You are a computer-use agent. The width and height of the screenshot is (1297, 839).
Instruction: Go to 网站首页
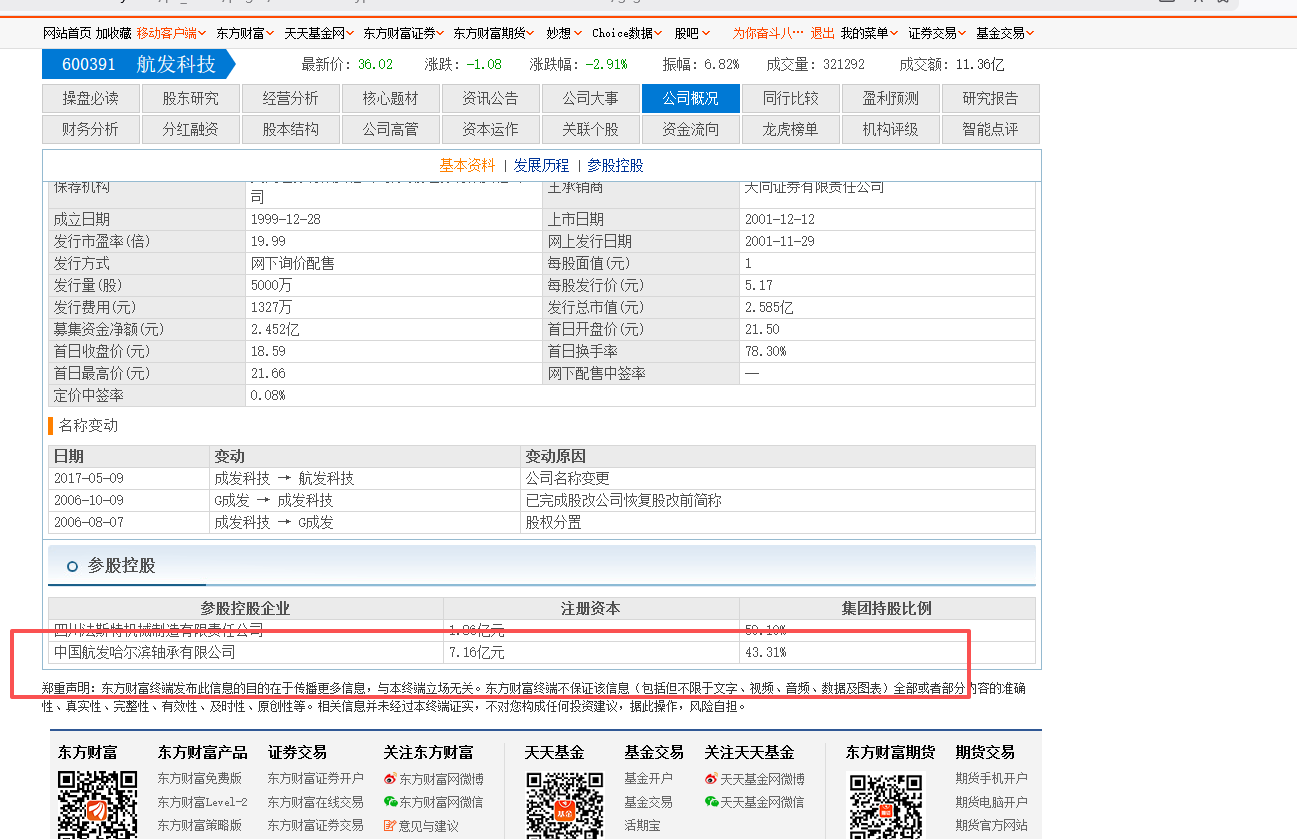[x=67, y=33]
